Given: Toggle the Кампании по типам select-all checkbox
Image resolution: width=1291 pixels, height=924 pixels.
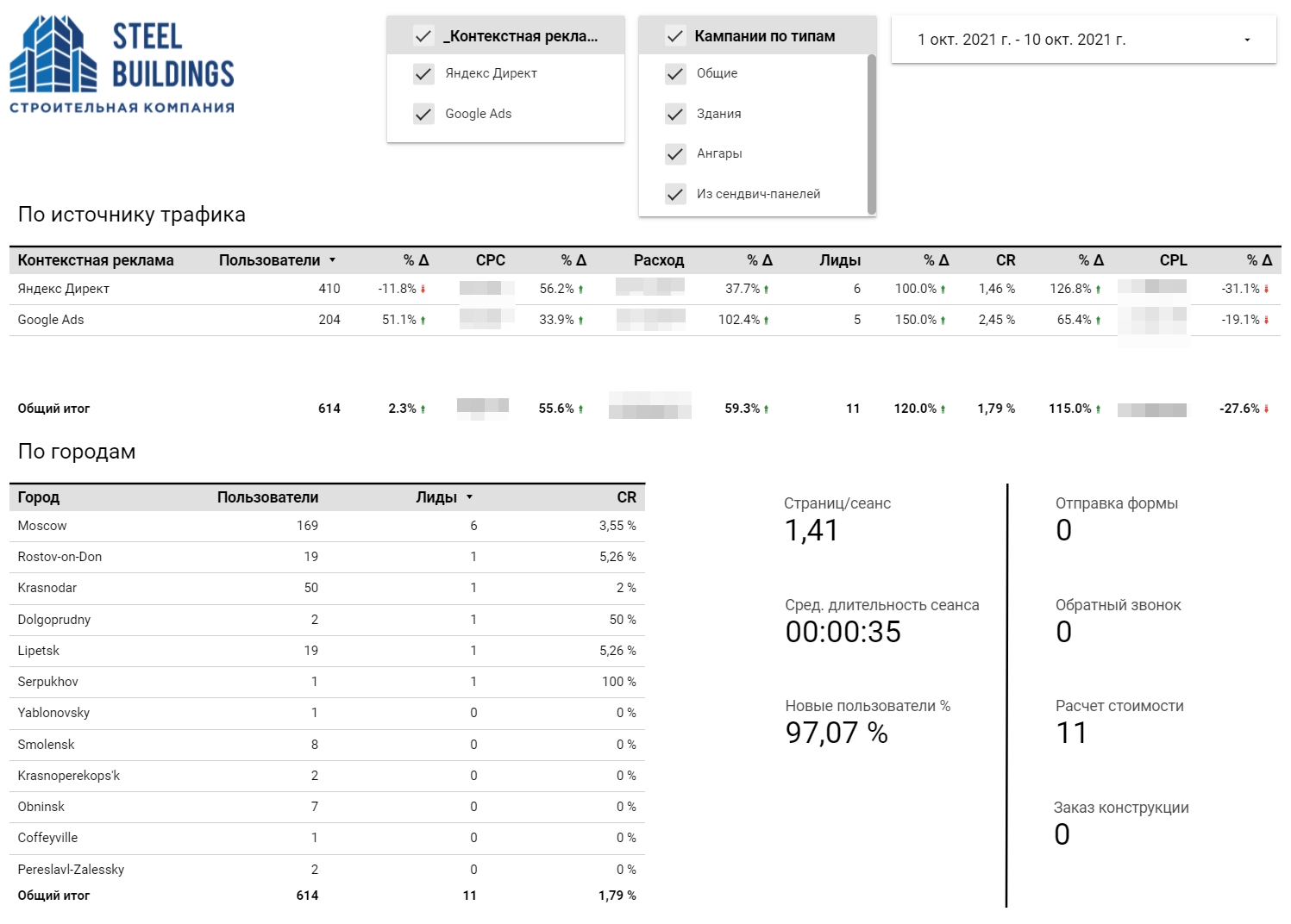Looking at the screenshot, I should tap(675, 36).
